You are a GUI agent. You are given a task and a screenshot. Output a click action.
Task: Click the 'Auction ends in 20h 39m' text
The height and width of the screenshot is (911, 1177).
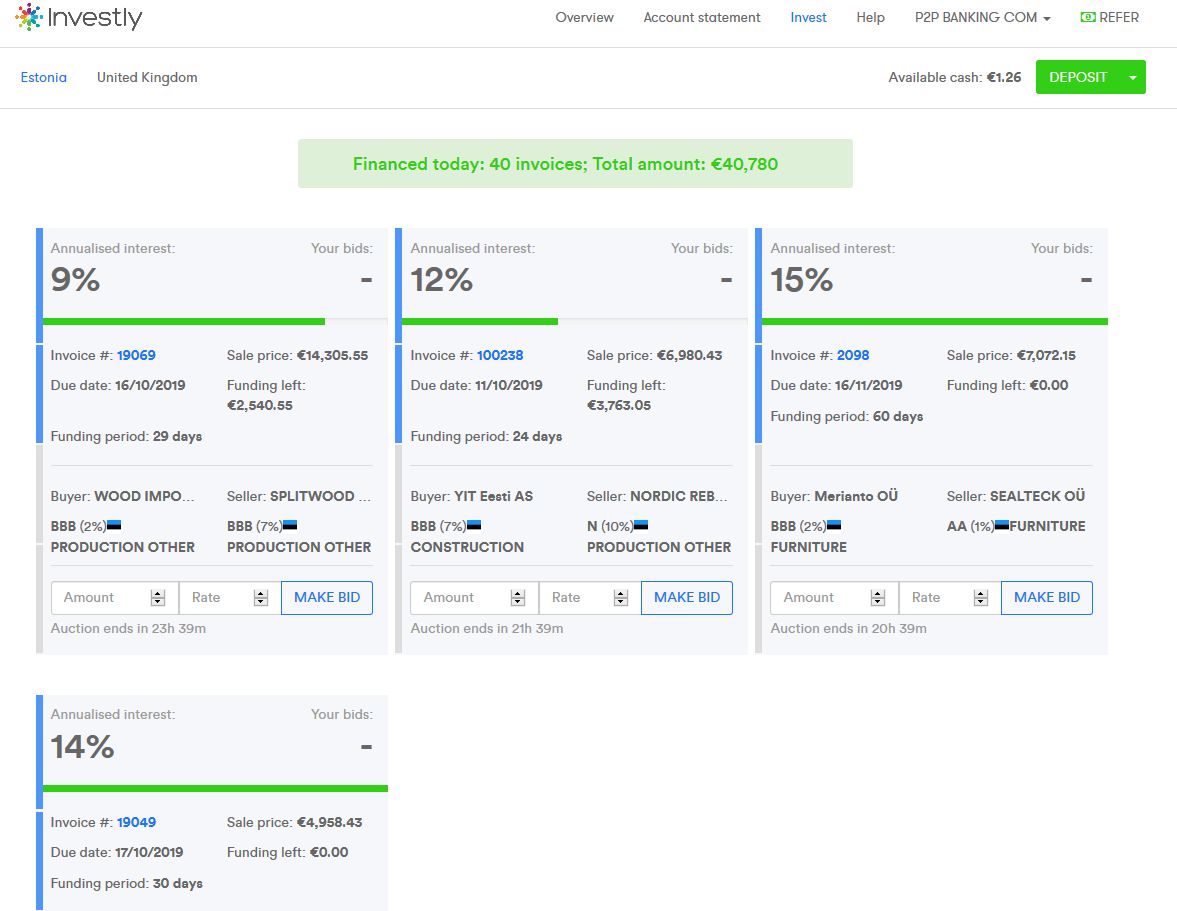pos(848,628)
